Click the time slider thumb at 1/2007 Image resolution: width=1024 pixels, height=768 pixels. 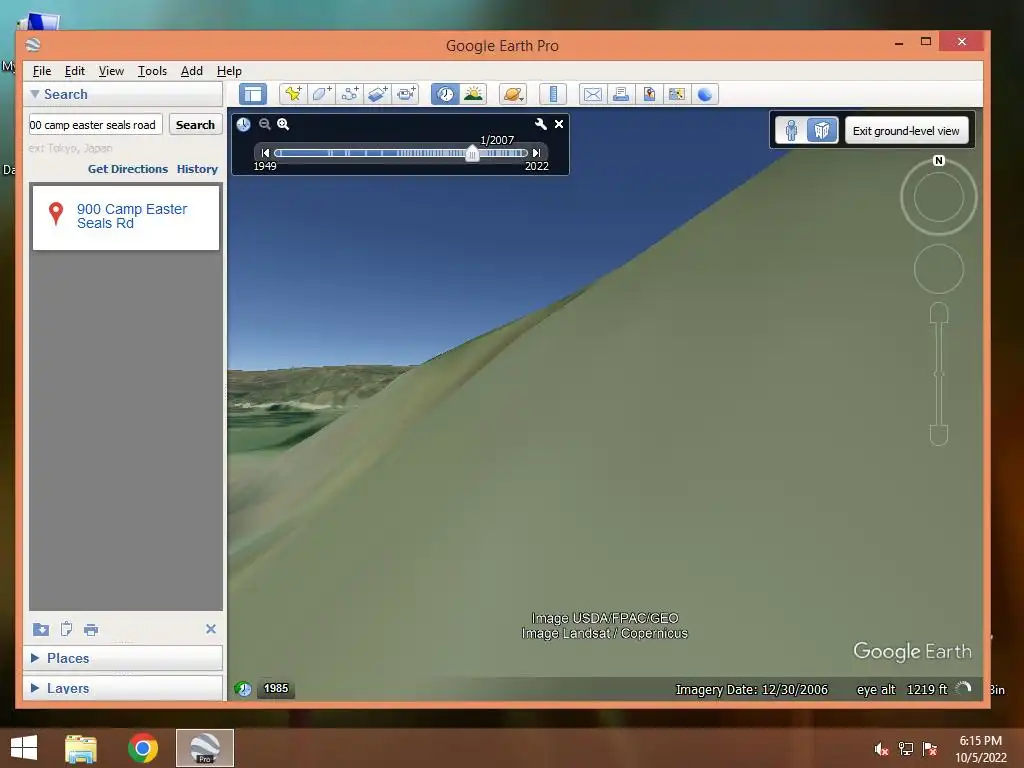(472, 153)
